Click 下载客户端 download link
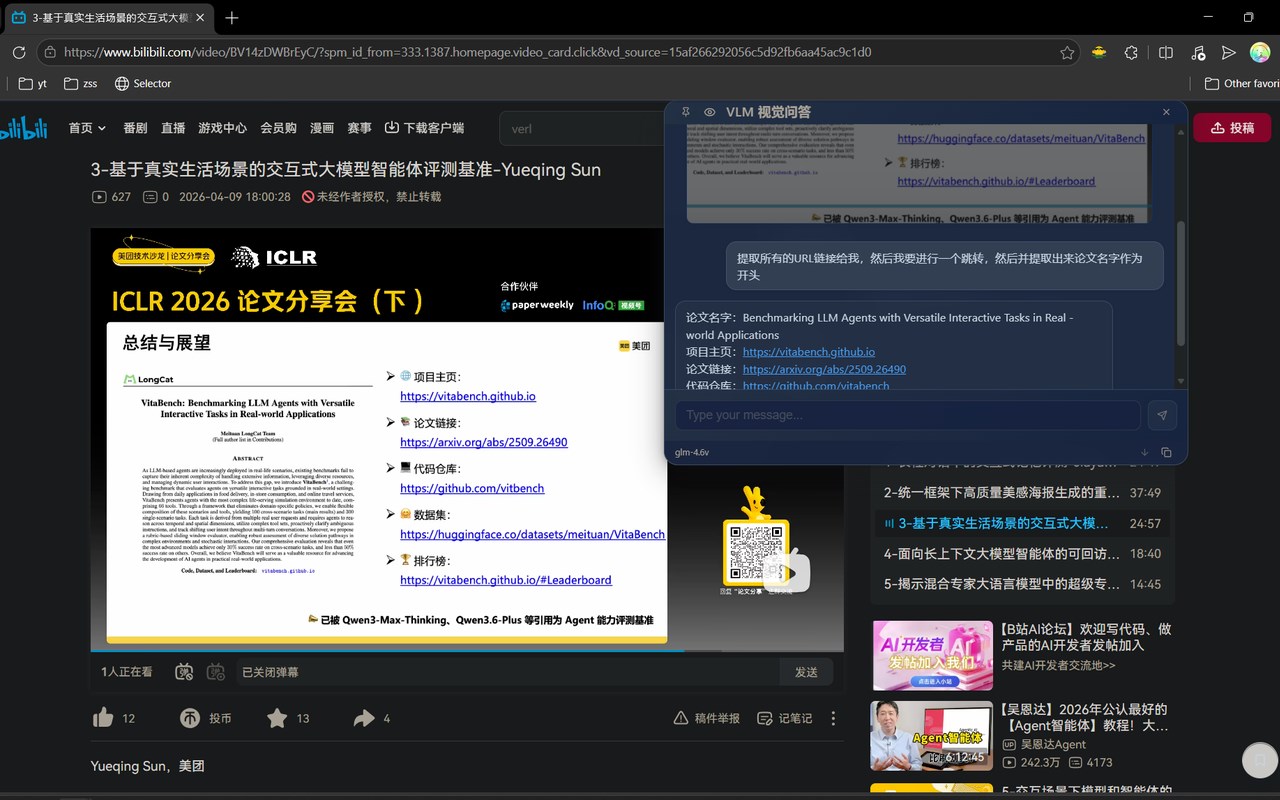 pyautogui.click(x=424, y=128)
